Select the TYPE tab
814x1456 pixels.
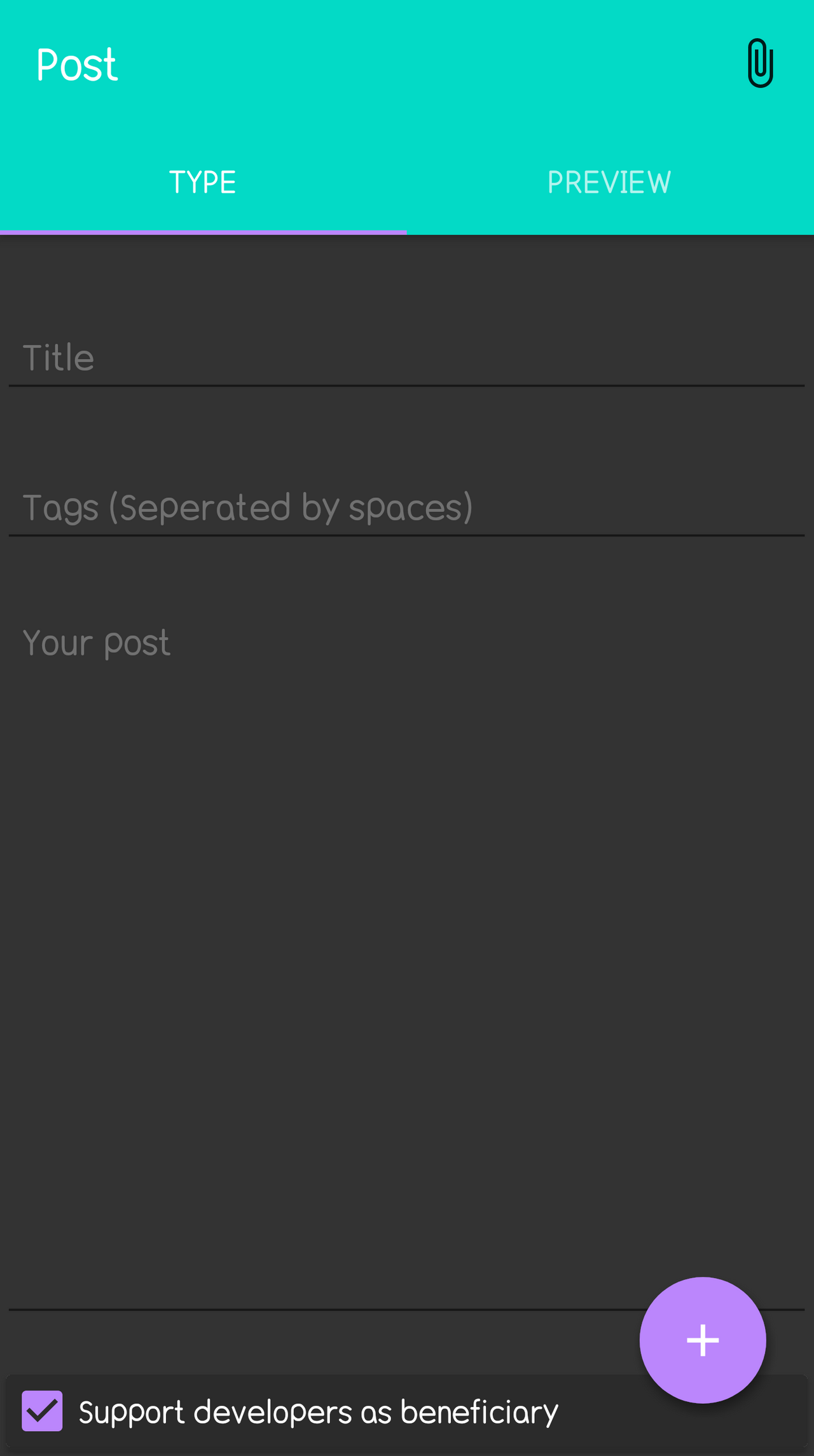tap(202, 182)
